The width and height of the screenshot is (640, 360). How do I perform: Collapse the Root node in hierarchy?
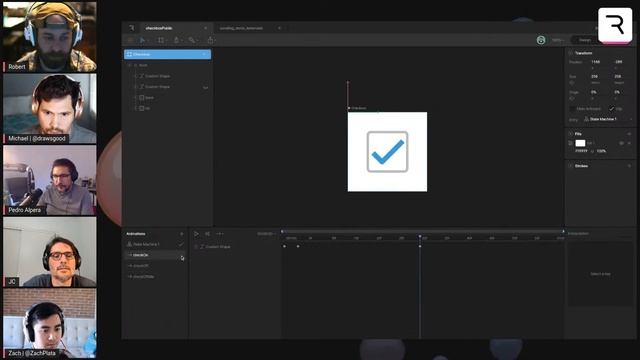click(x=130, y=65)
